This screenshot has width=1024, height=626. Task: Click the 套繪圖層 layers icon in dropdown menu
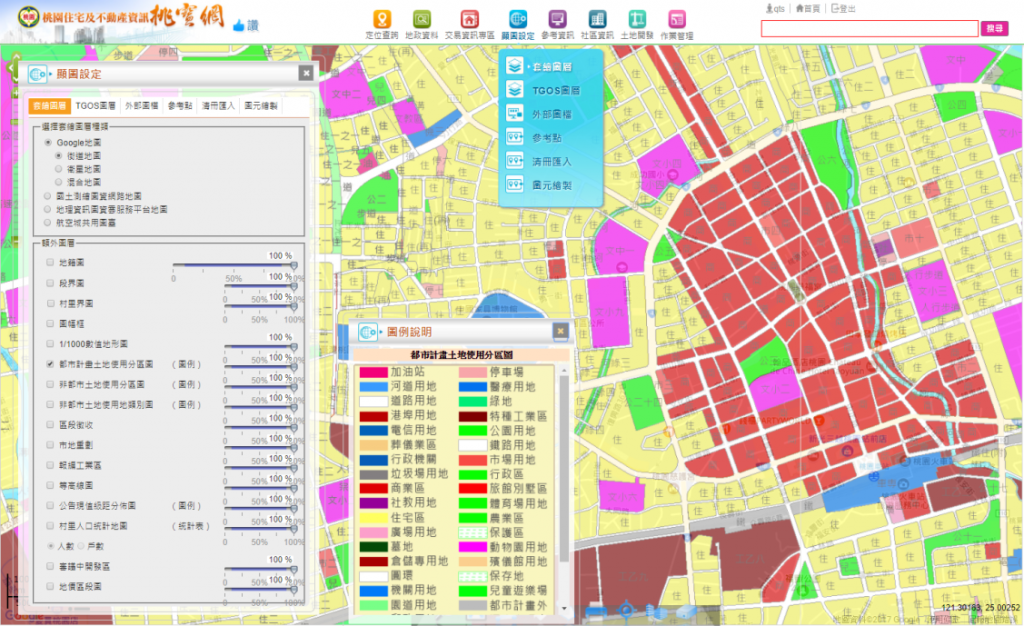[x=515, y=66]
